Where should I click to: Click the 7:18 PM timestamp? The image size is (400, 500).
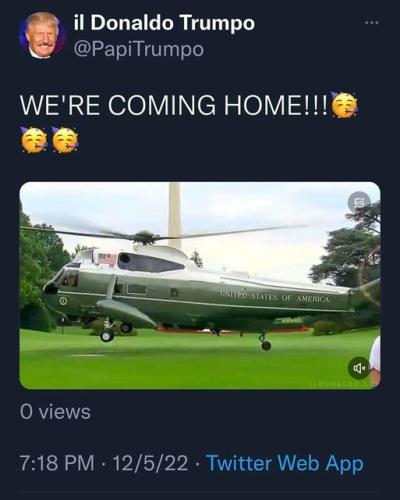[57, 463]
